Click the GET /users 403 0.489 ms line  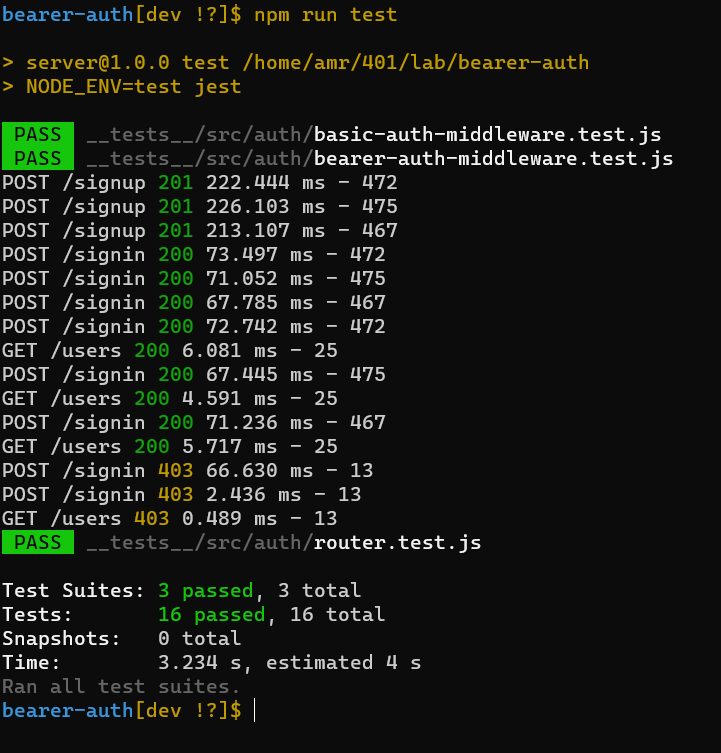pyautogui.click(x=170, y=519)
